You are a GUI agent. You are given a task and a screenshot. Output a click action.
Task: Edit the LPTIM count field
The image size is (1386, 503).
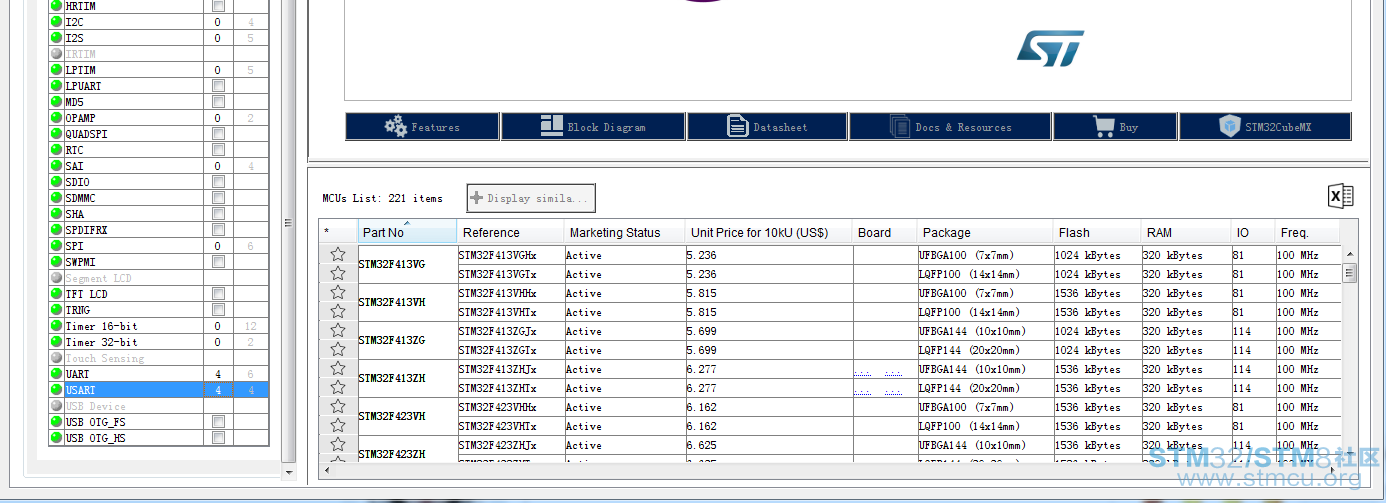218,70
